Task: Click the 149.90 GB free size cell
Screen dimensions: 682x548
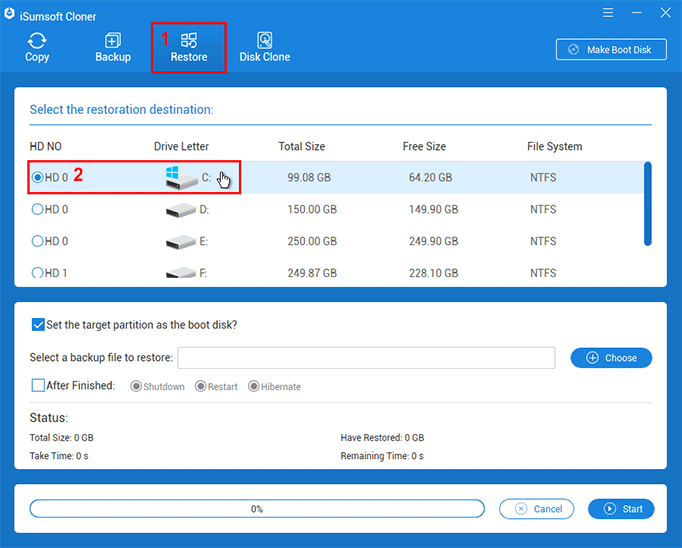Action: [433, 209]
